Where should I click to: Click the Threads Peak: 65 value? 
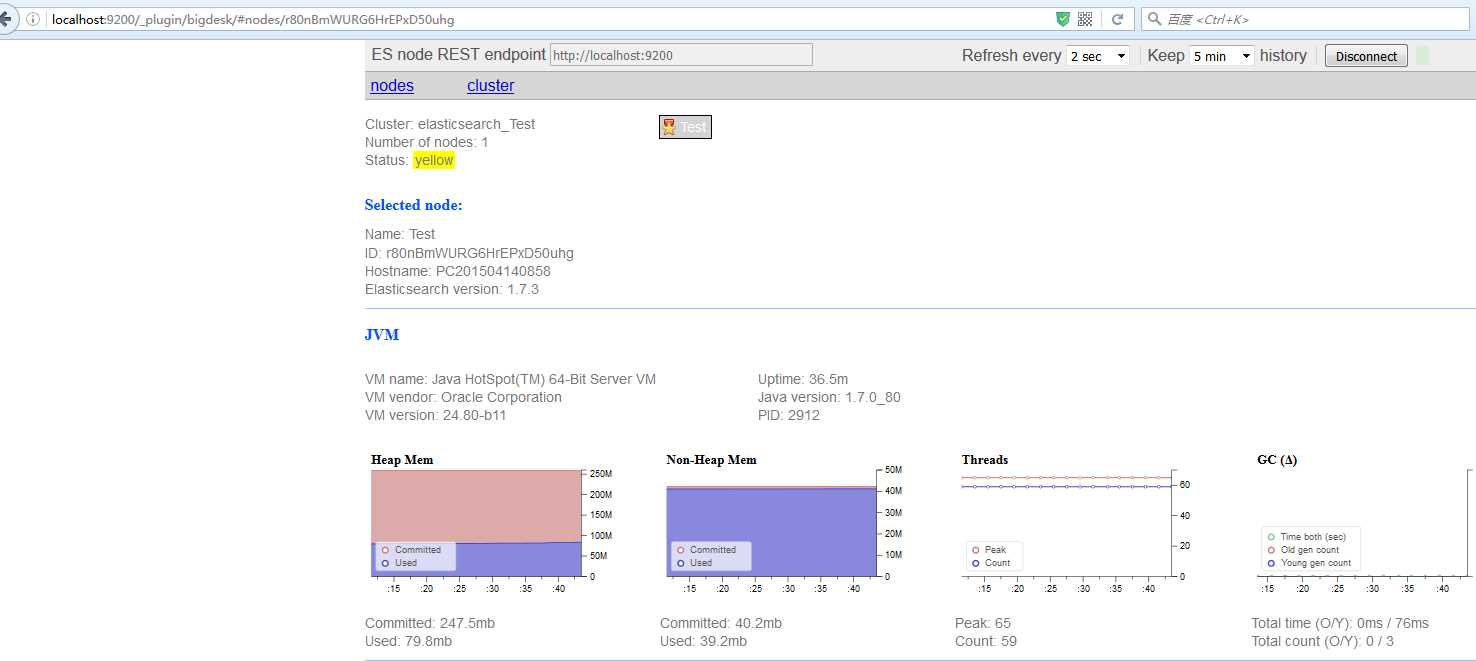coord(983,623)
